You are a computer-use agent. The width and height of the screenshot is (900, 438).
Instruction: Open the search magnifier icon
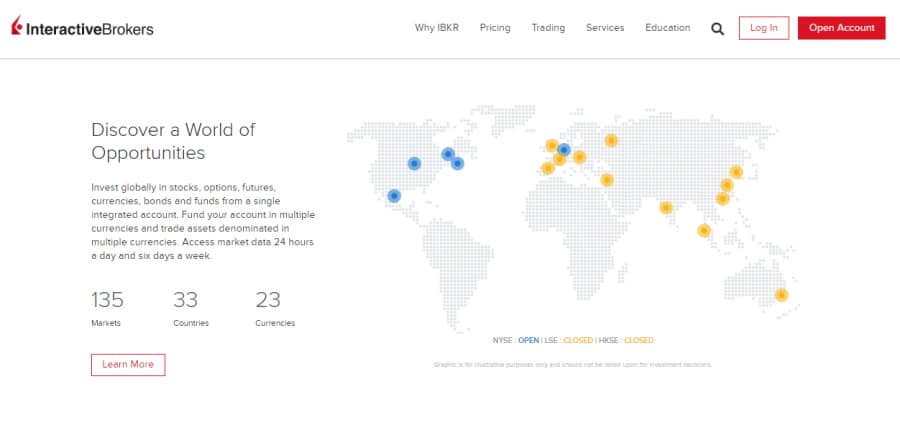tap(717, 29)
